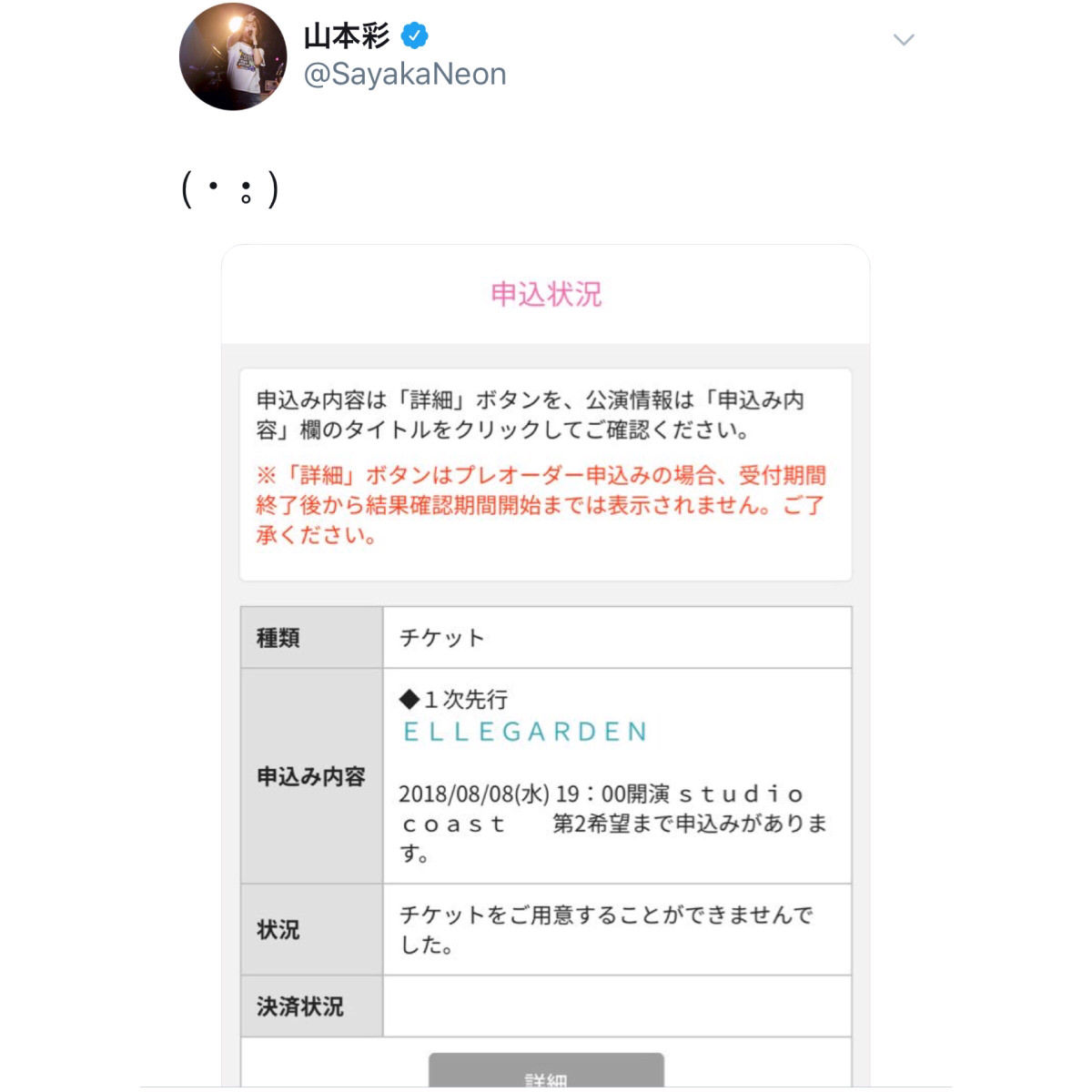Click the チケットをご用意することができませんでした result text
The width and height of the screenshot is (1092, 1092).
[606, 929]
